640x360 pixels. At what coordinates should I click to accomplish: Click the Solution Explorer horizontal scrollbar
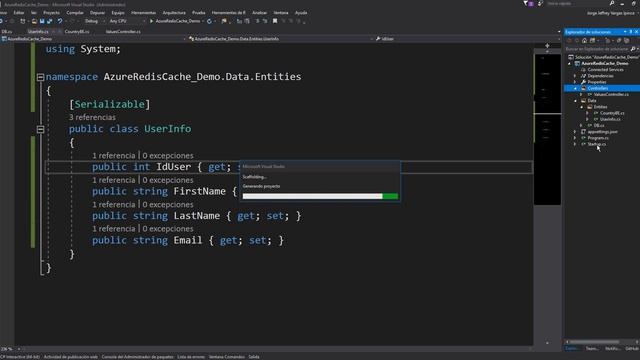click(594, 342)
